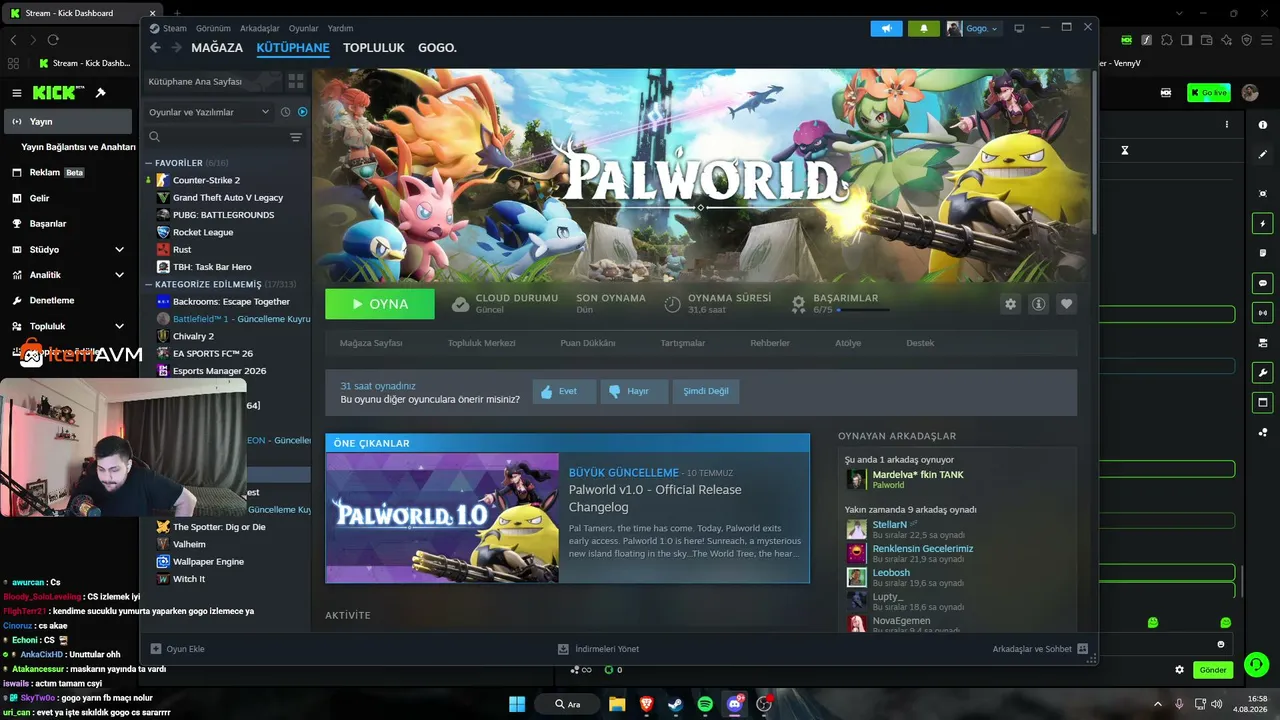Open Palworld Atölye workshop link

tap(848, 343)
